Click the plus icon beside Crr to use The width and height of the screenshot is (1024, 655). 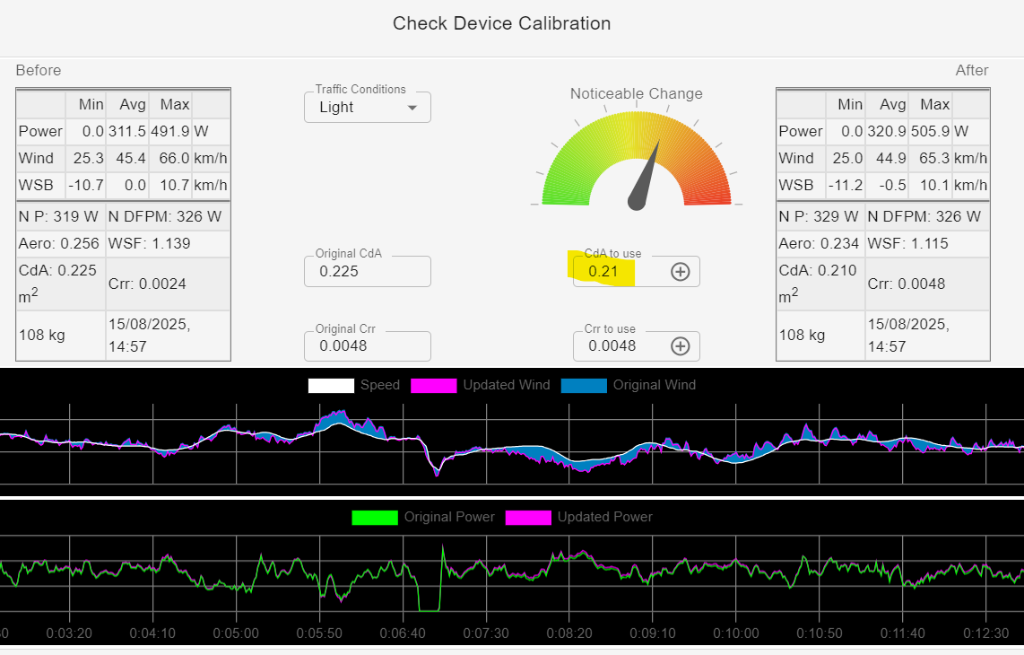pos(680,346)
